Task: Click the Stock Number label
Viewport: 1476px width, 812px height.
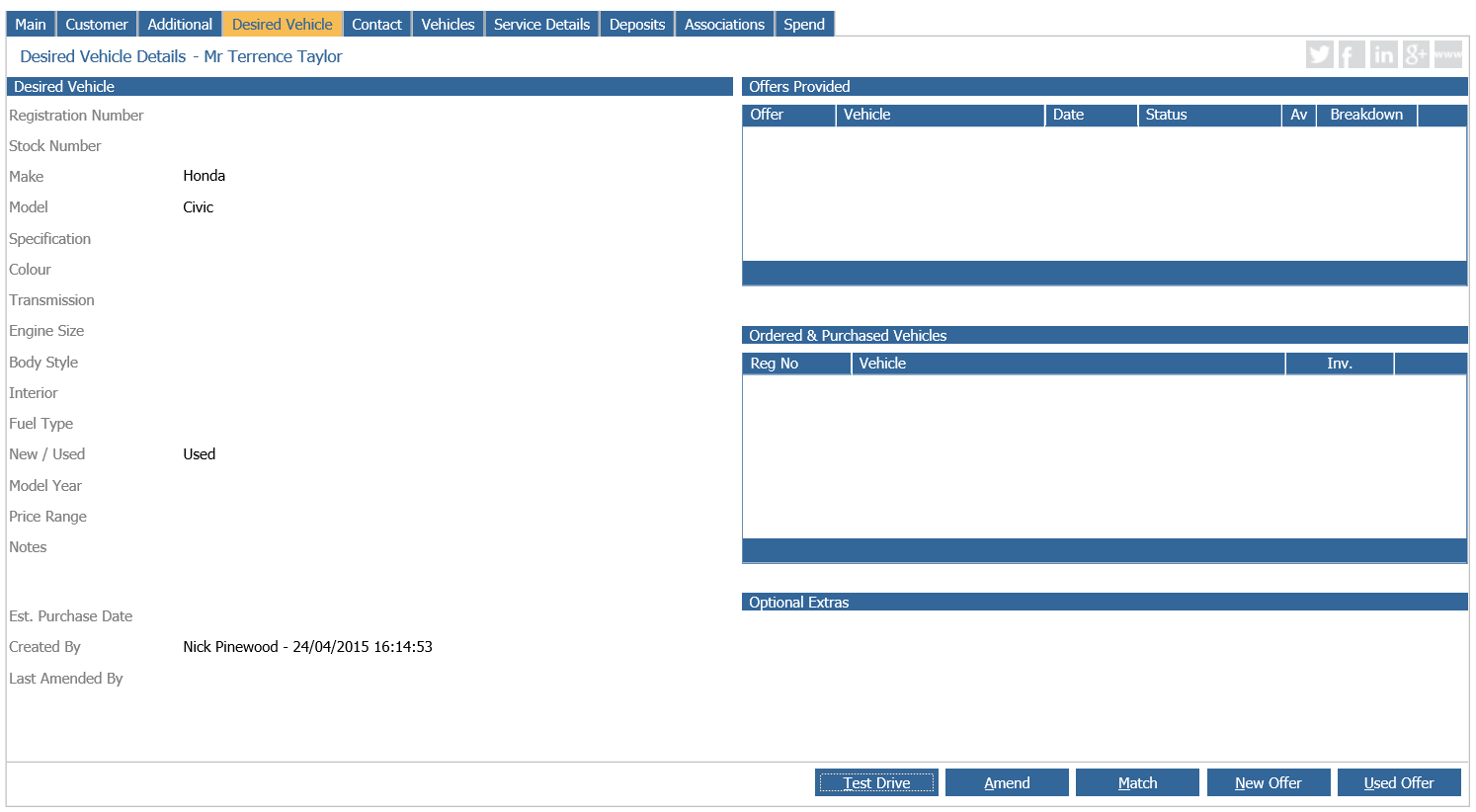Action: 55,146
